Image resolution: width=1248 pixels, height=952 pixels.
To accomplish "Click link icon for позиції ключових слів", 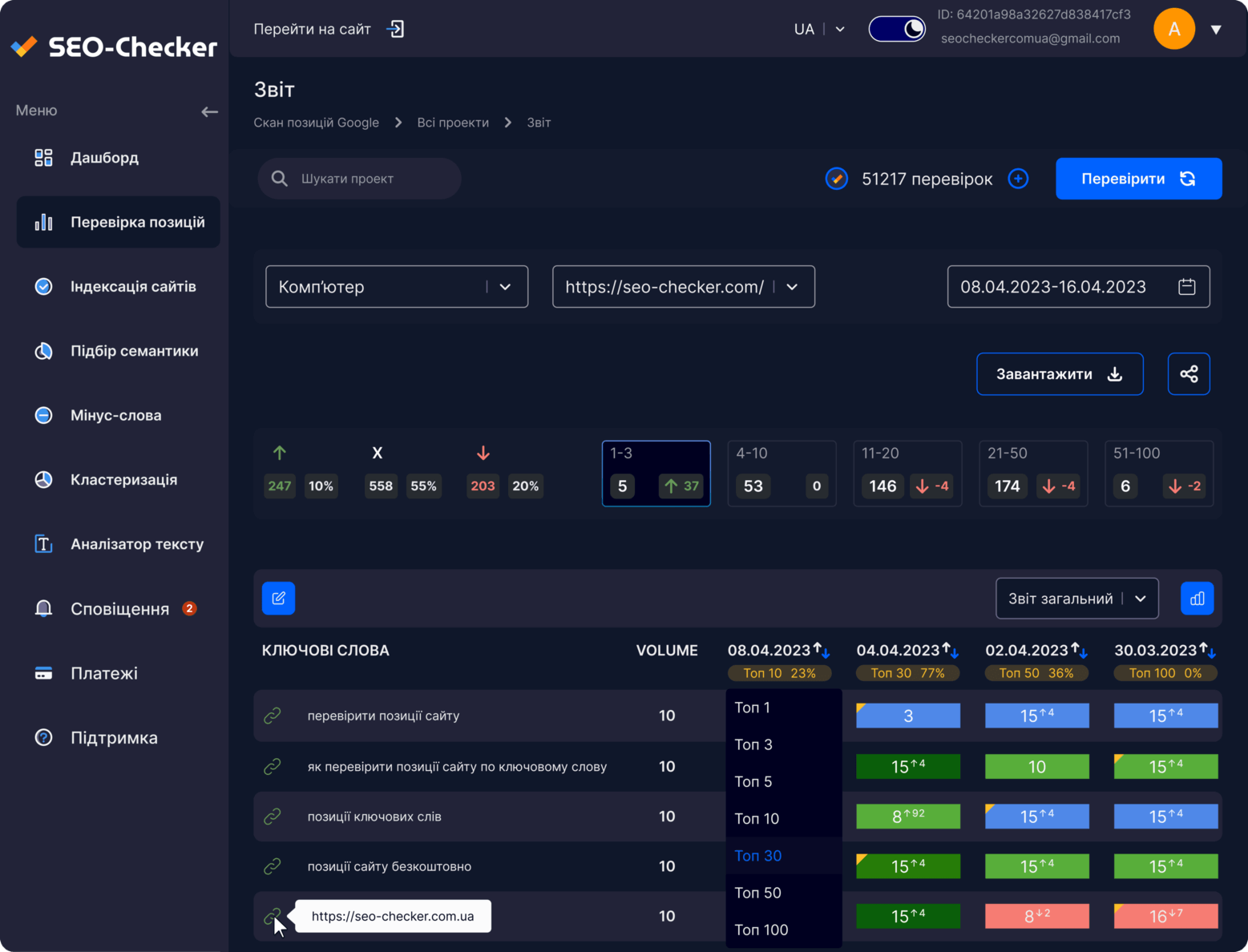I will point(273,817).
